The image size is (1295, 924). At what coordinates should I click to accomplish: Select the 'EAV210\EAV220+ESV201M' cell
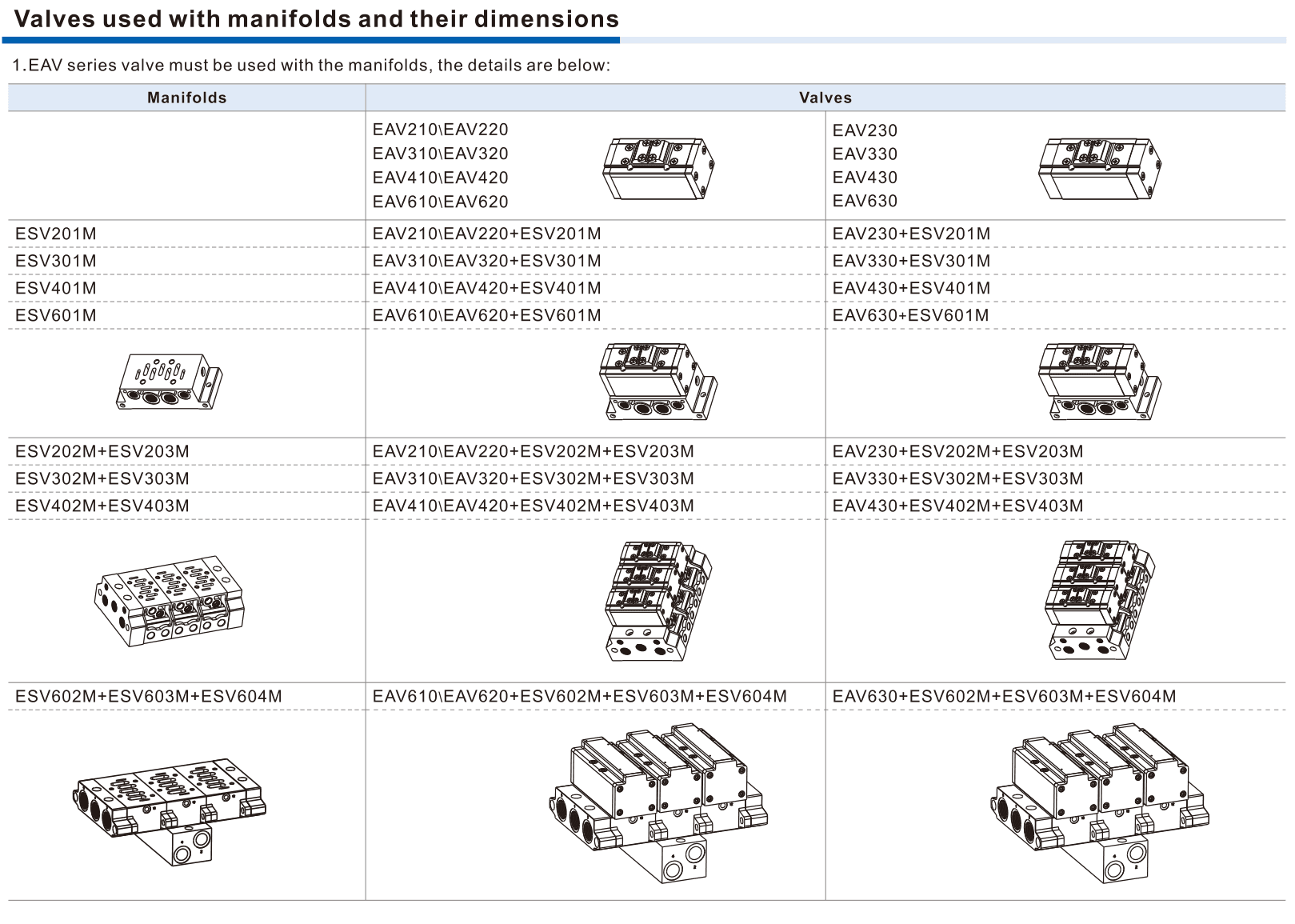pos(596,234)
